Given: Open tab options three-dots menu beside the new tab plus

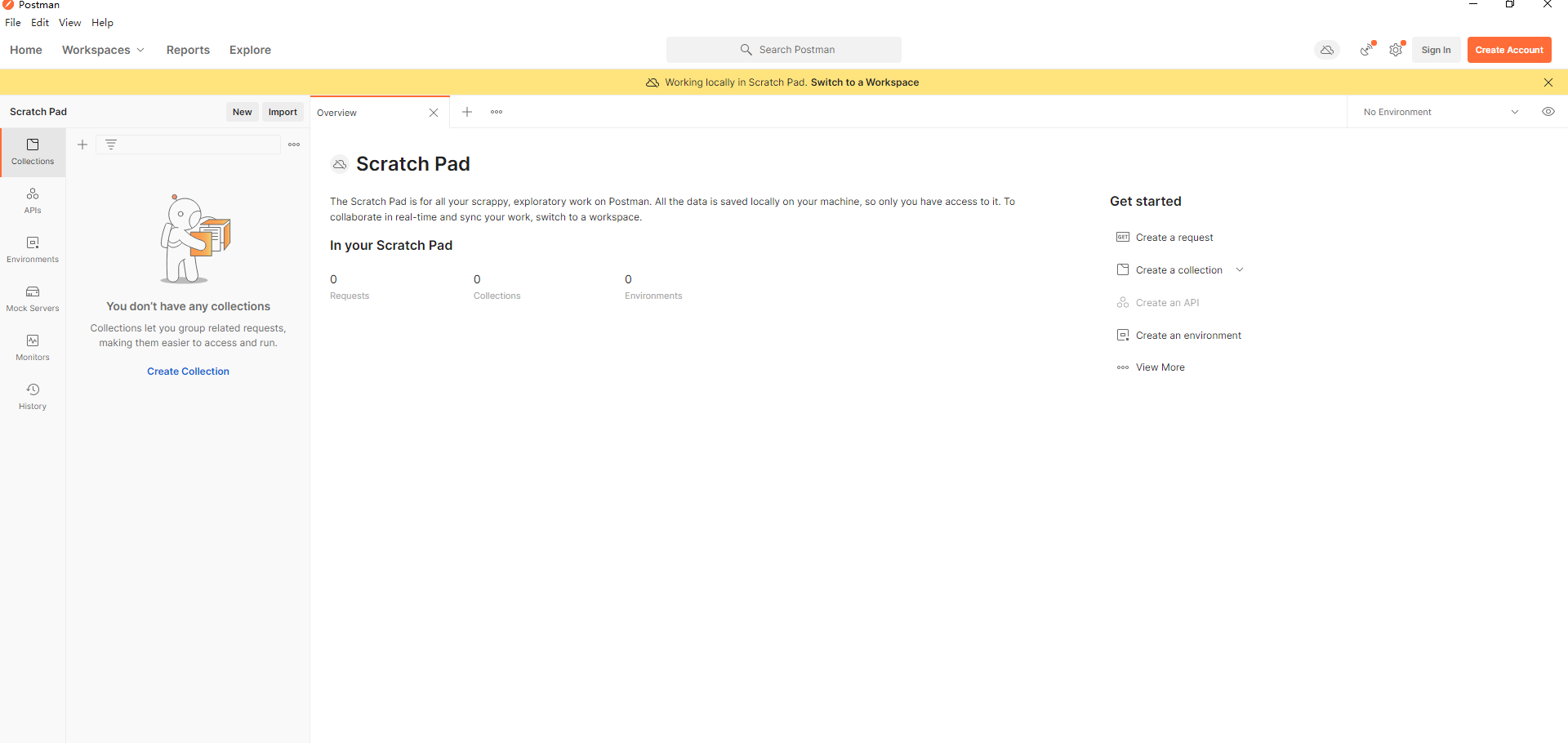Looking at the screenshot, I should (497, 112).
